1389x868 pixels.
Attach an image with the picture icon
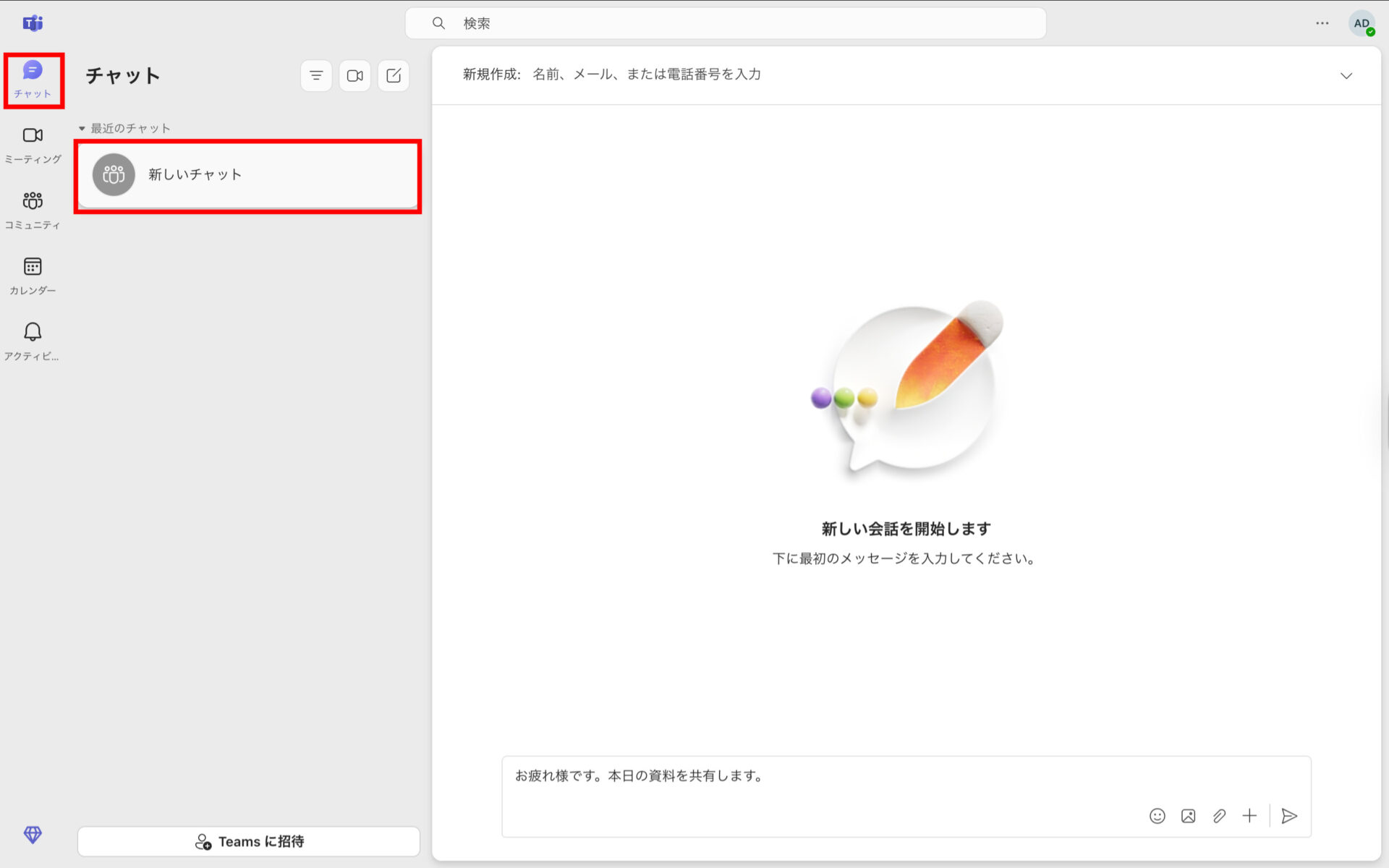tap(1188, 816)
